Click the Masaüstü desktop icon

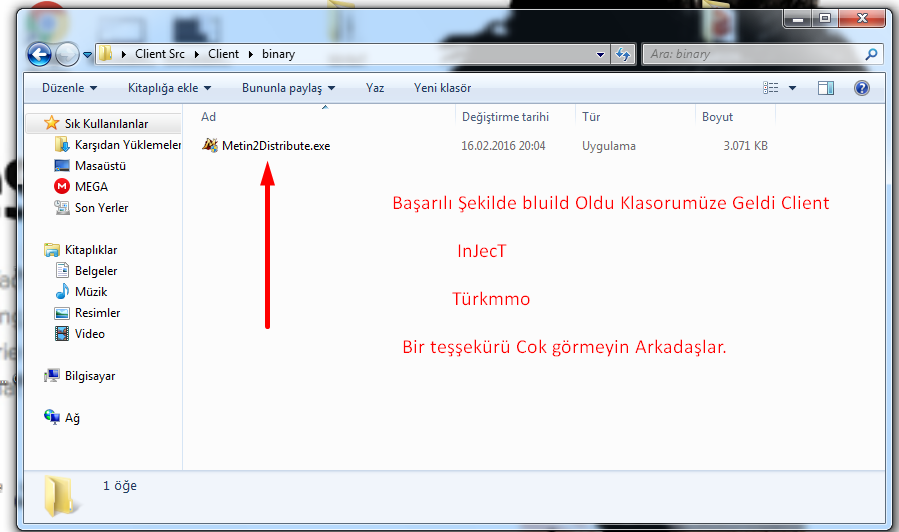coord(62,166)
